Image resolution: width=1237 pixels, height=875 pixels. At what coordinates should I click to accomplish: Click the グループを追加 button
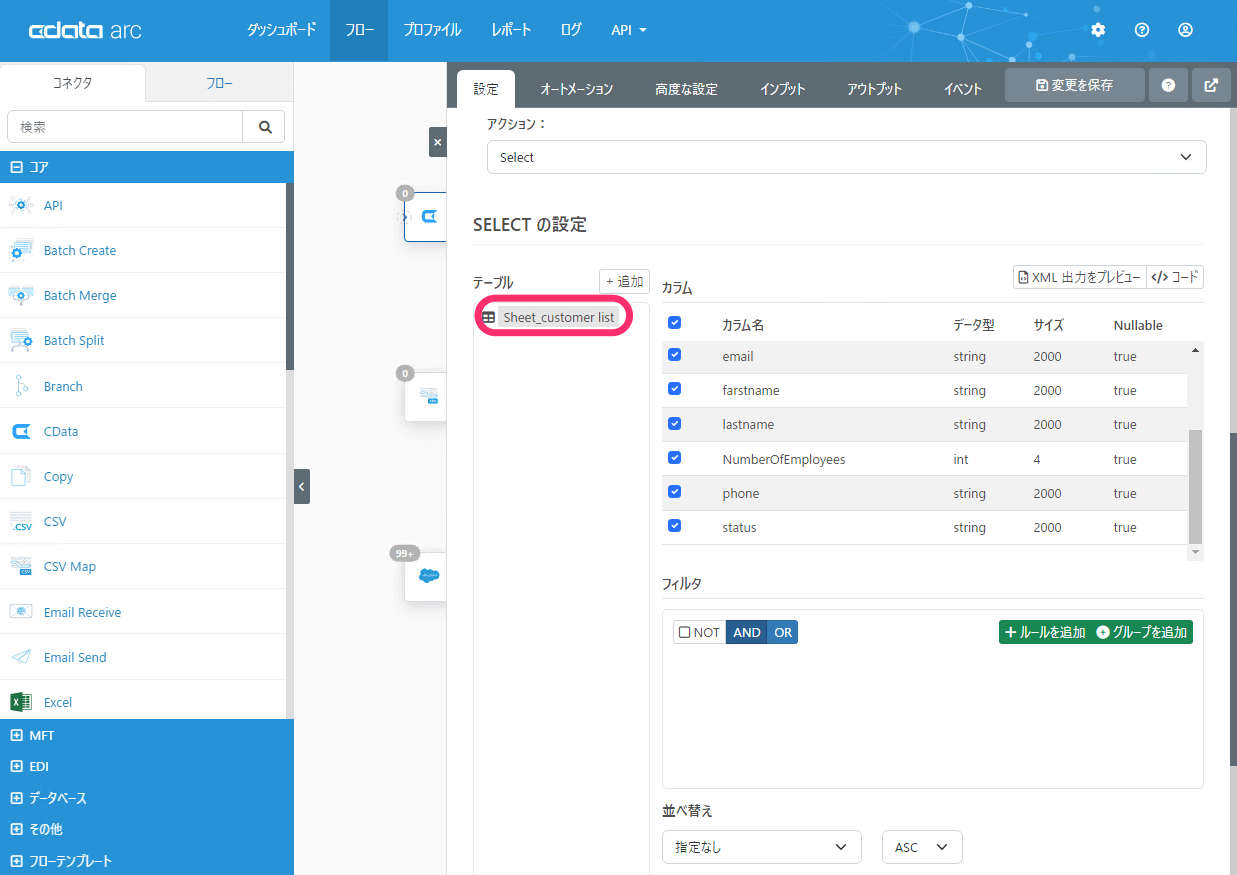(x=1142, y=632)
